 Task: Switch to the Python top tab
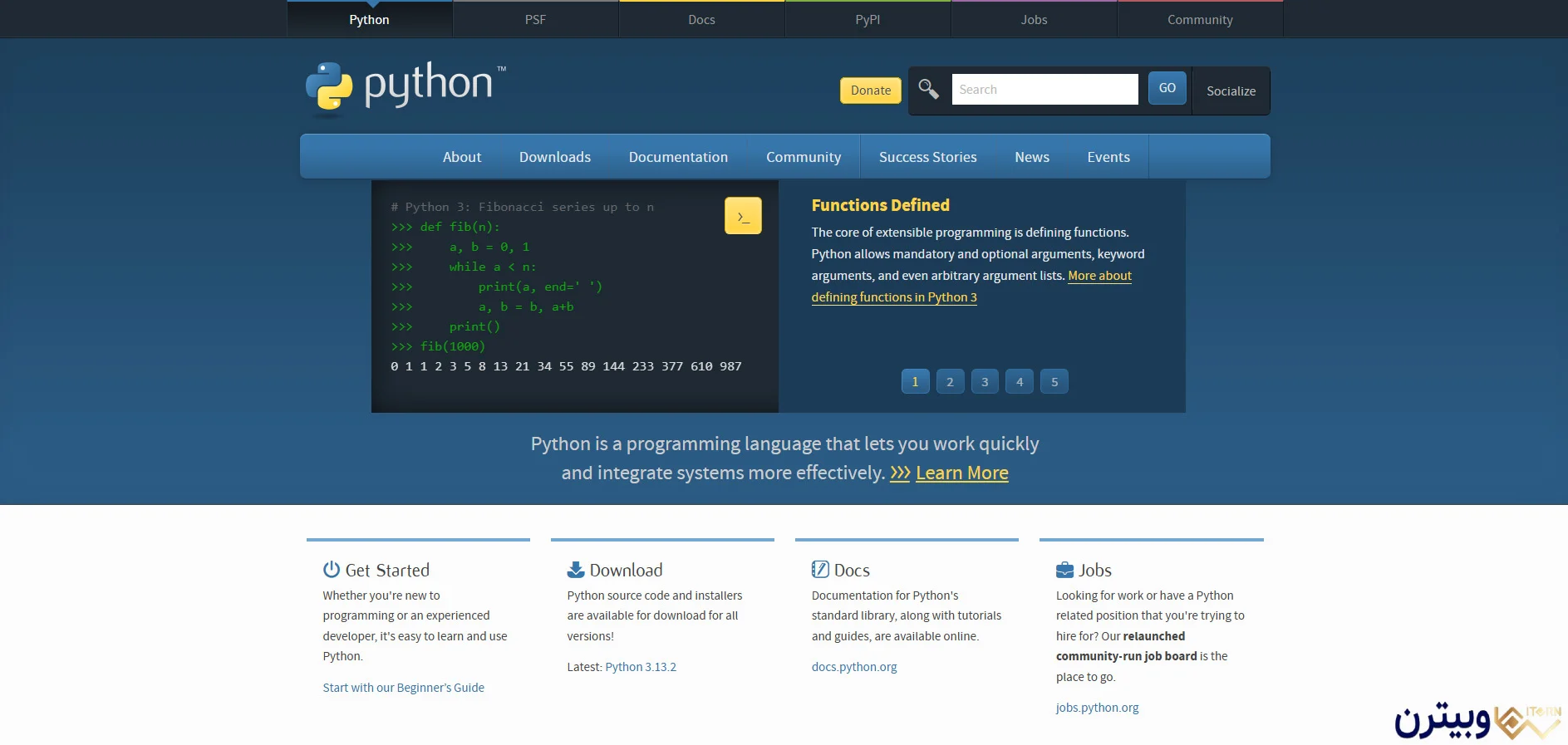pyautogui.click(x=370, y=19)
